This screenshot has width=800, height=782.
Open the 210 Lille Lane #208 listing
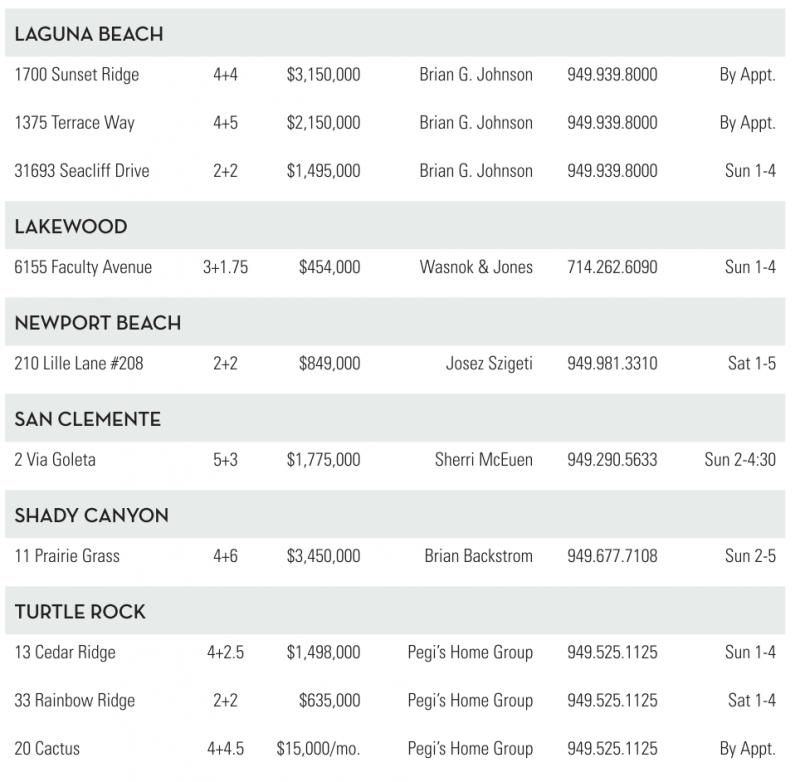tap(79, 364)
